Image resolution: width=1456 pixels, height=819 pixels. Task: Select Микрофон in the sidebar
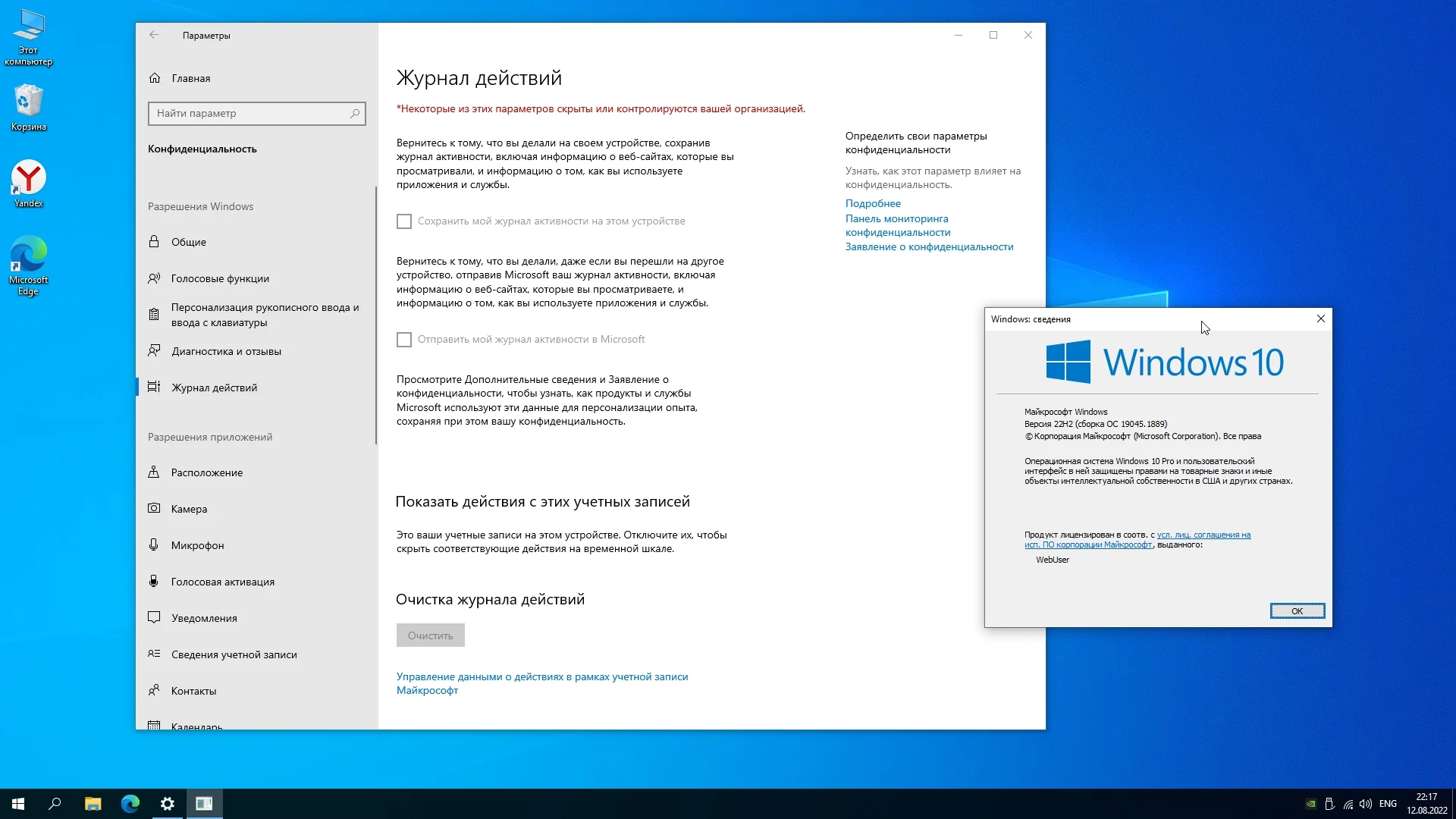point(197,545)
